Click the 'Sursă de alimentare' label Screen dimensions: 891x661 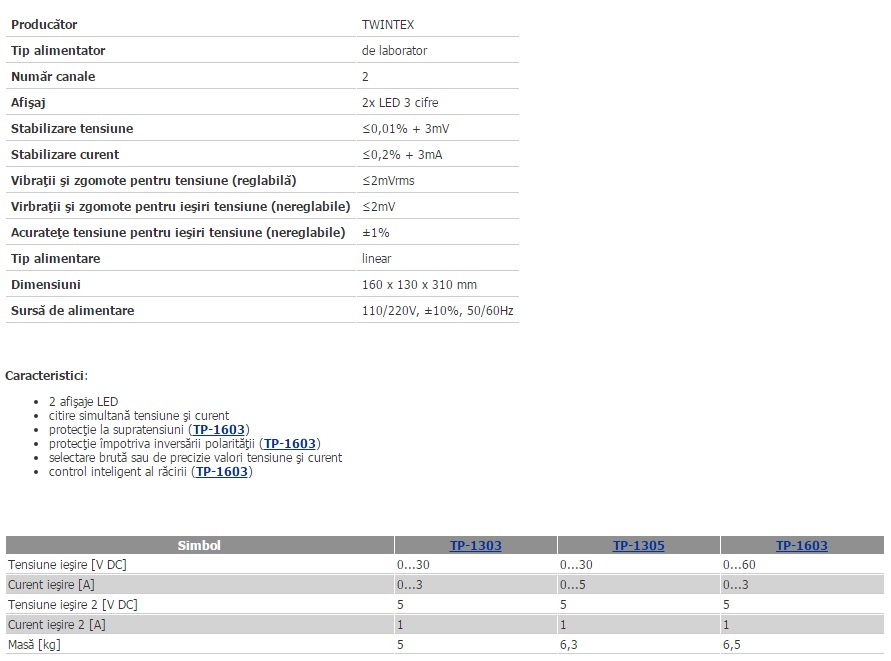point(72,311)
